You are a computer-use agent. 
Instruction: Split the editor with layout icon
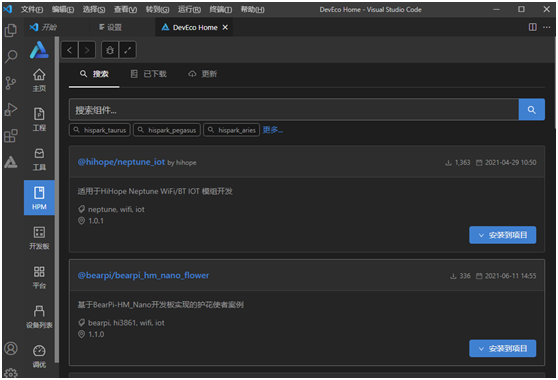532,27
